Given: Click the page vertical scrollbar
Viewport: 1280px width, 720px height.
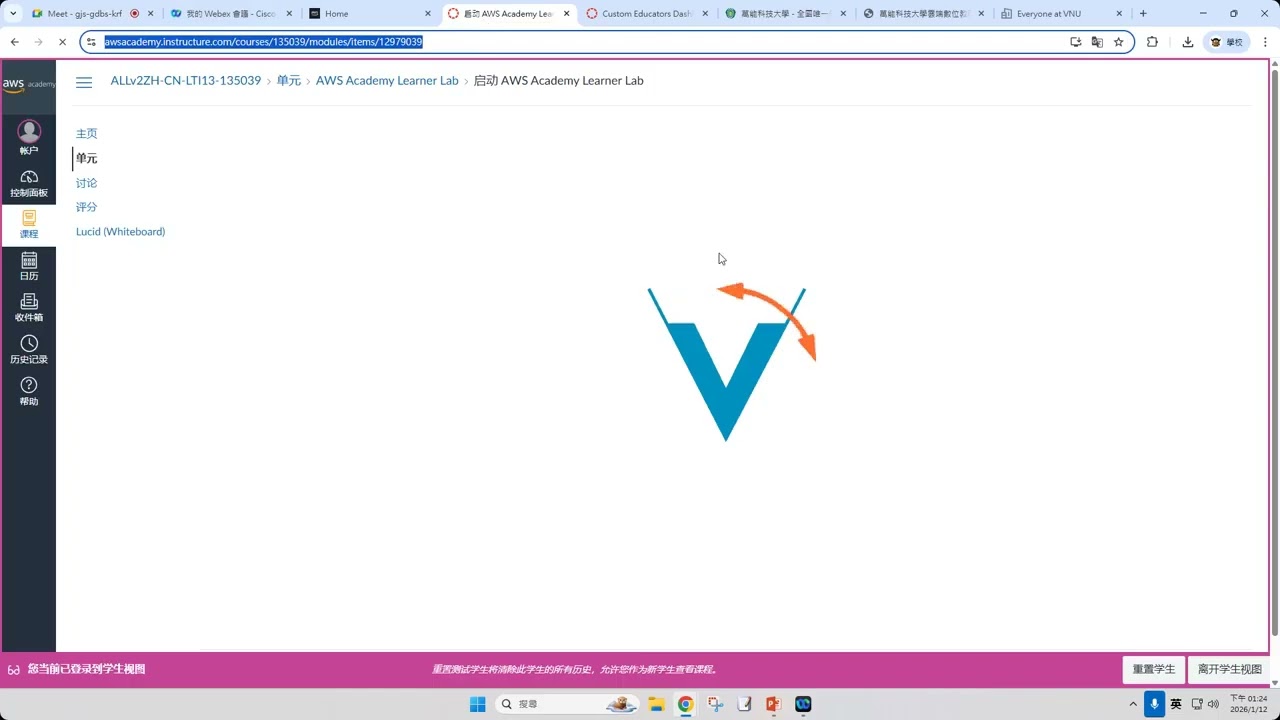Looking at the screenshot, I should [1274, 350].
